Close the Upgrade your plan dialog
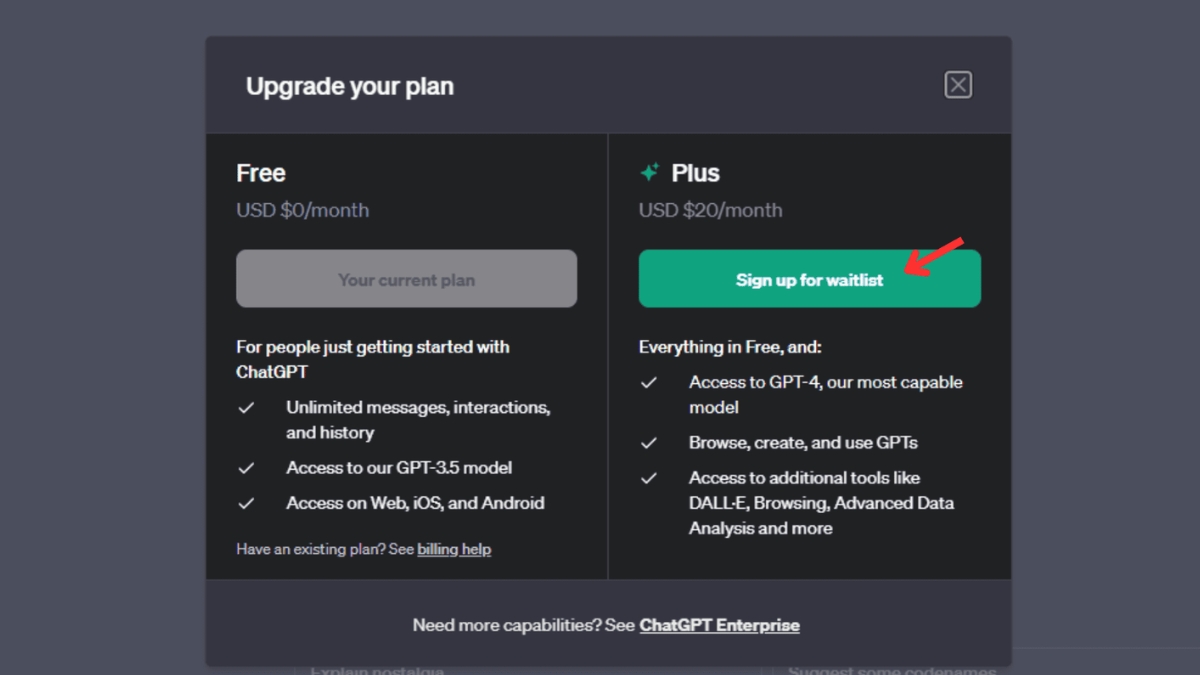1200x675 pixels. point(958,85)
